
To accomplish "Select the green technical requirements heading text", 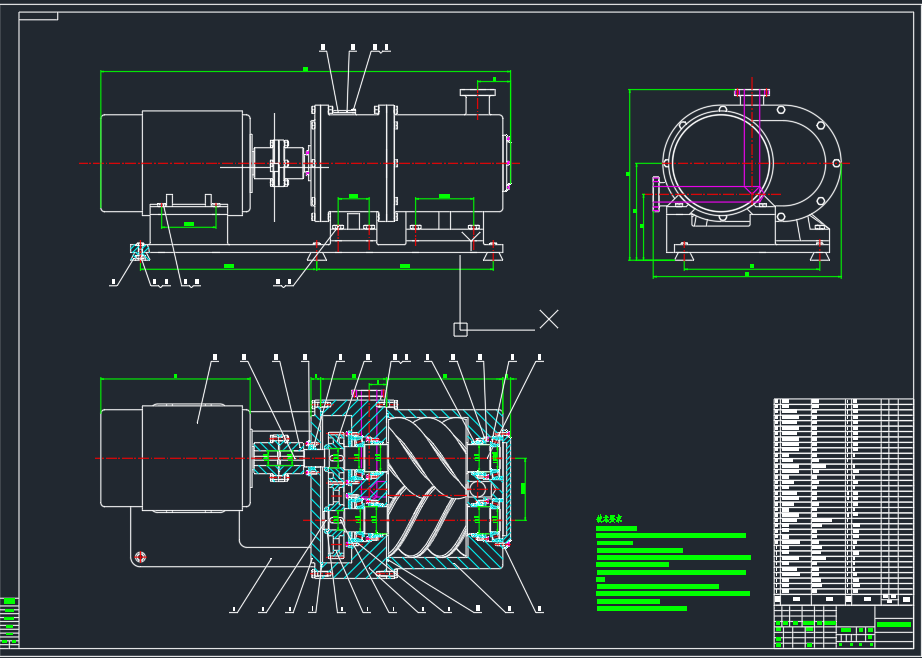I will click(609, 519).
